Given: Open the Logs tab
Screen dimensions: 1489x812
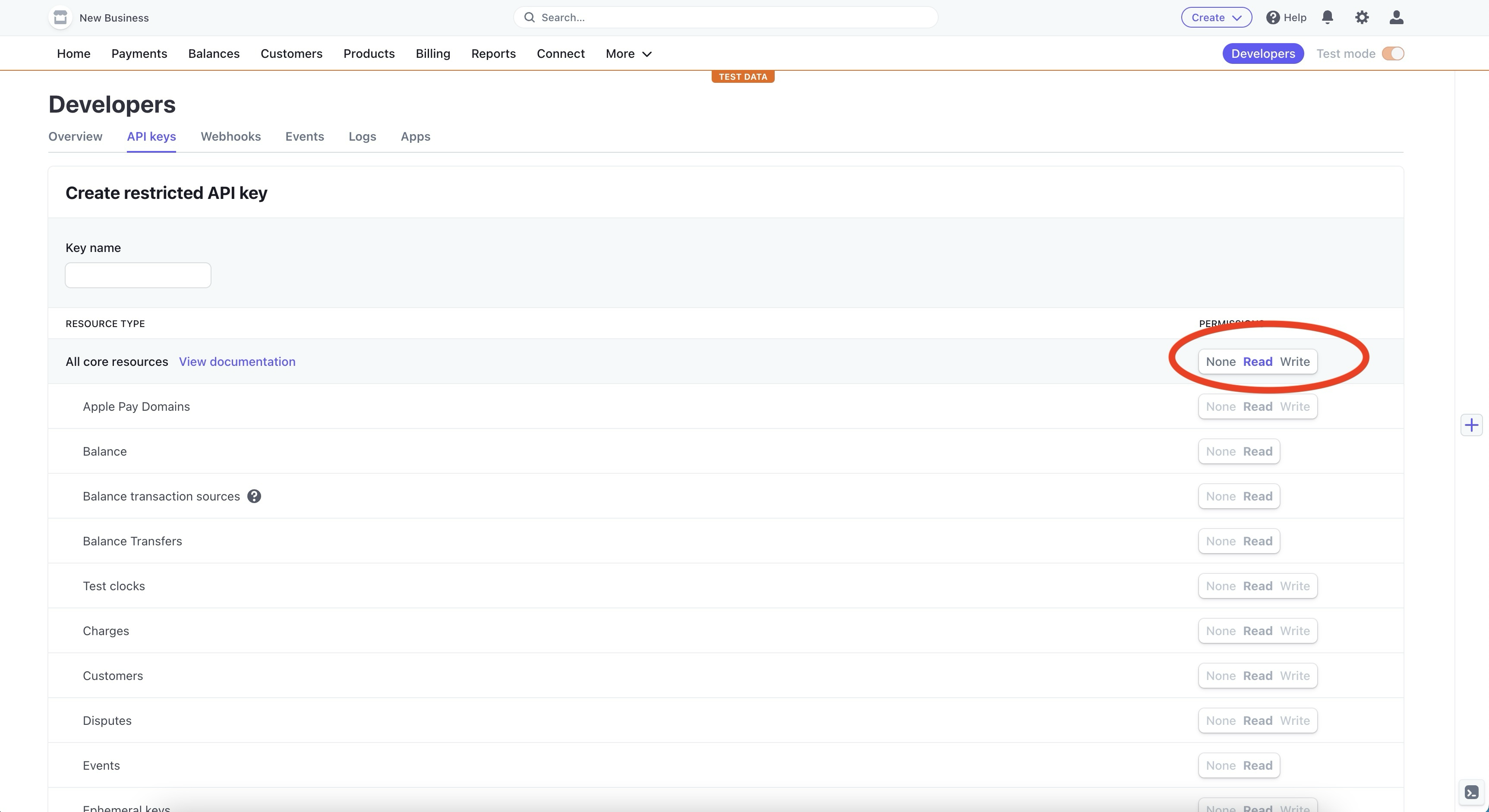Looking at the screenshot, I should pos(362,136).
